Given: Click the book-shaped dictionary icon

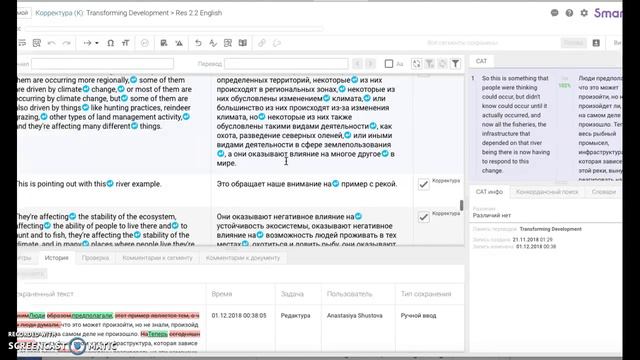Looking at the screenshot, I should pos(243,43).
